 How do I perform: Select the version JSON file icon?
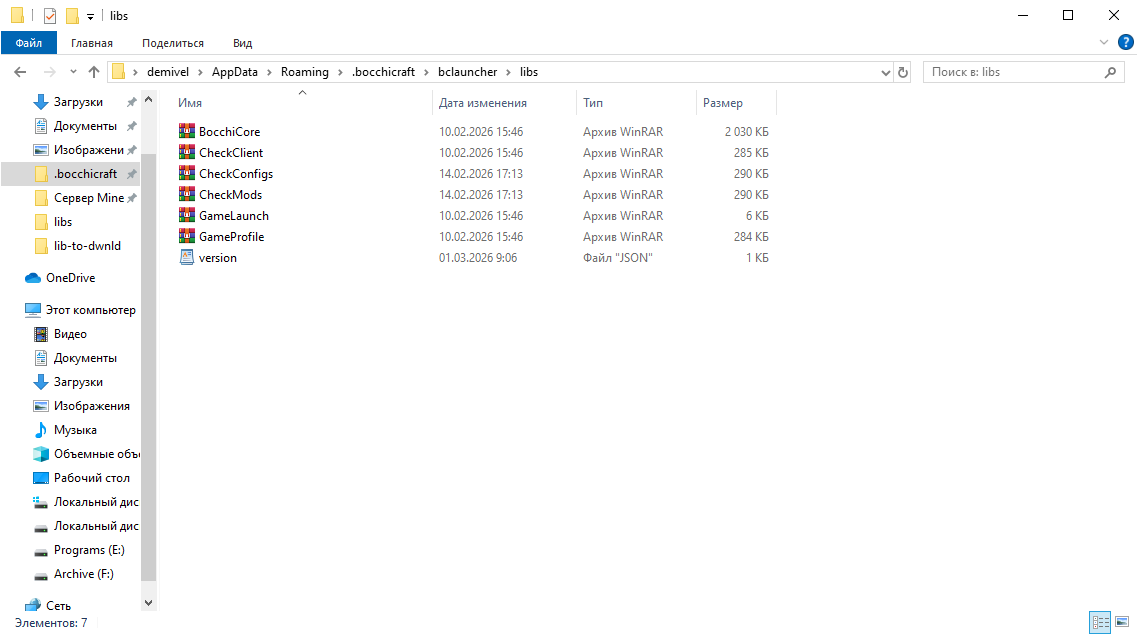[x=186, y=258]
